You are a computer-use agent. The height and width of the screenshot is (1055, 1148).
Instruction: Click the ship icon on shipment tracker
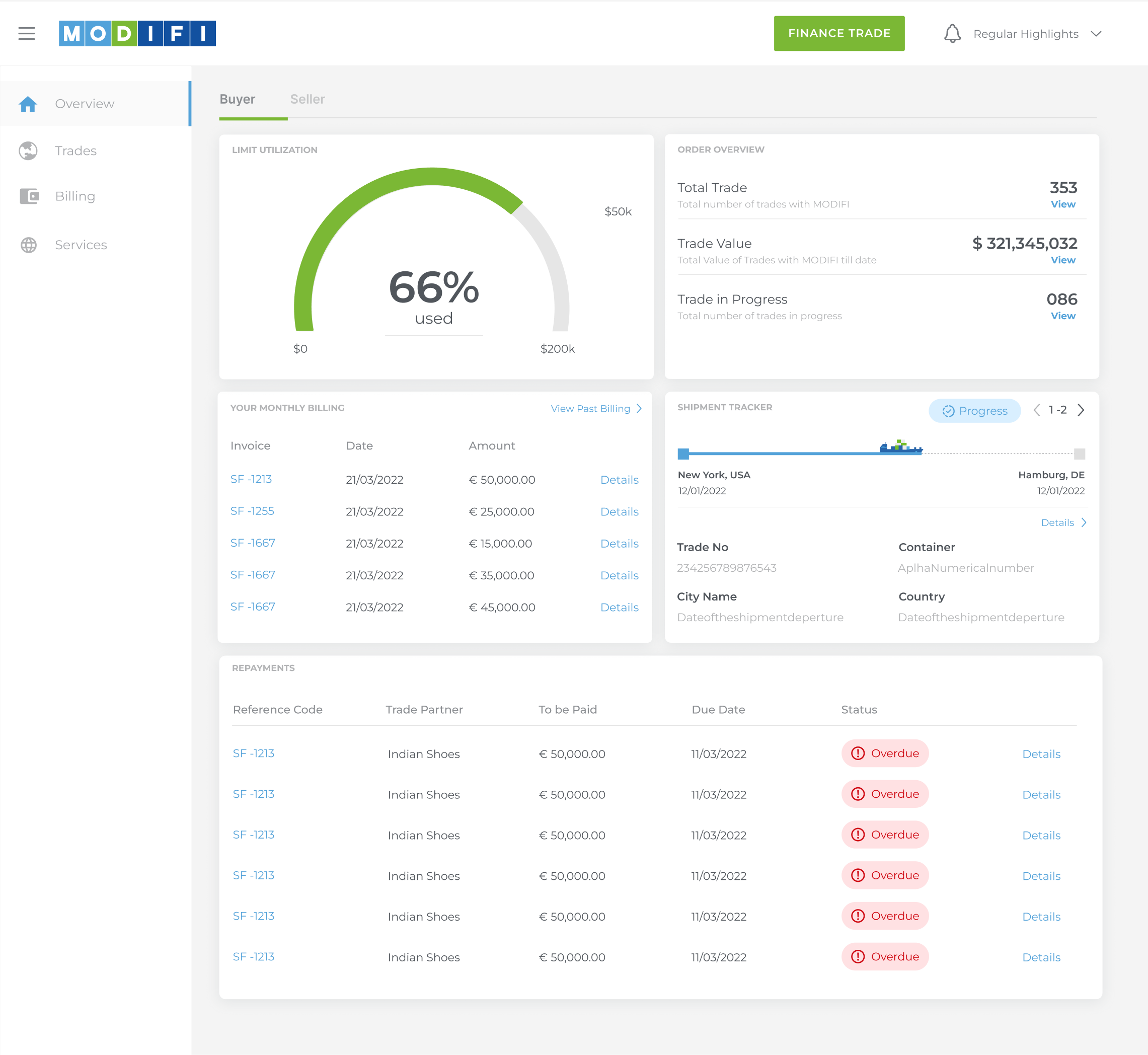coord(900,447)
